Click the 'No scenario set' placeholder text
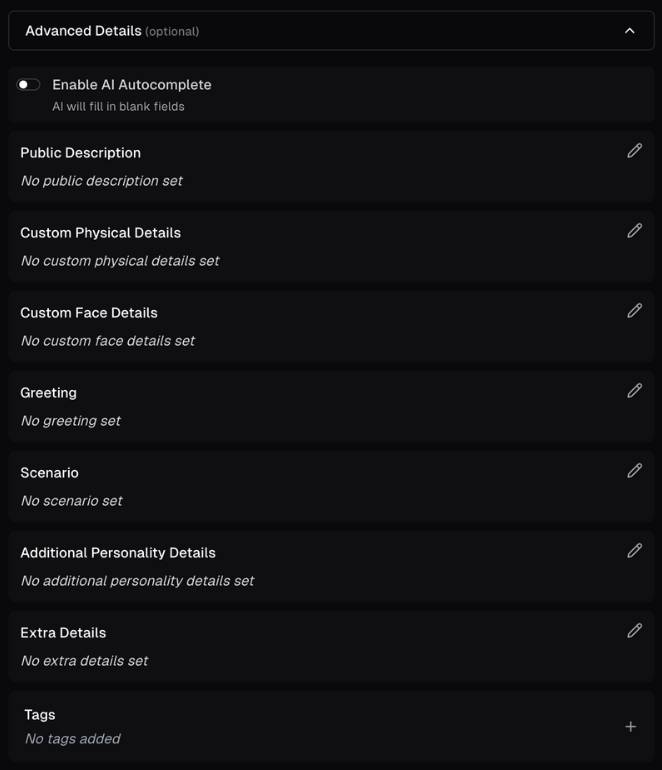This screenshot has width=662, height=770. click(71, 501)
